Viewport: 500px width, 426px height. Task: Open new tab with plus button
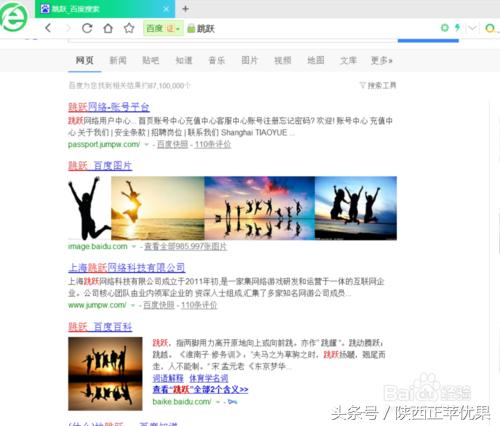186,9
